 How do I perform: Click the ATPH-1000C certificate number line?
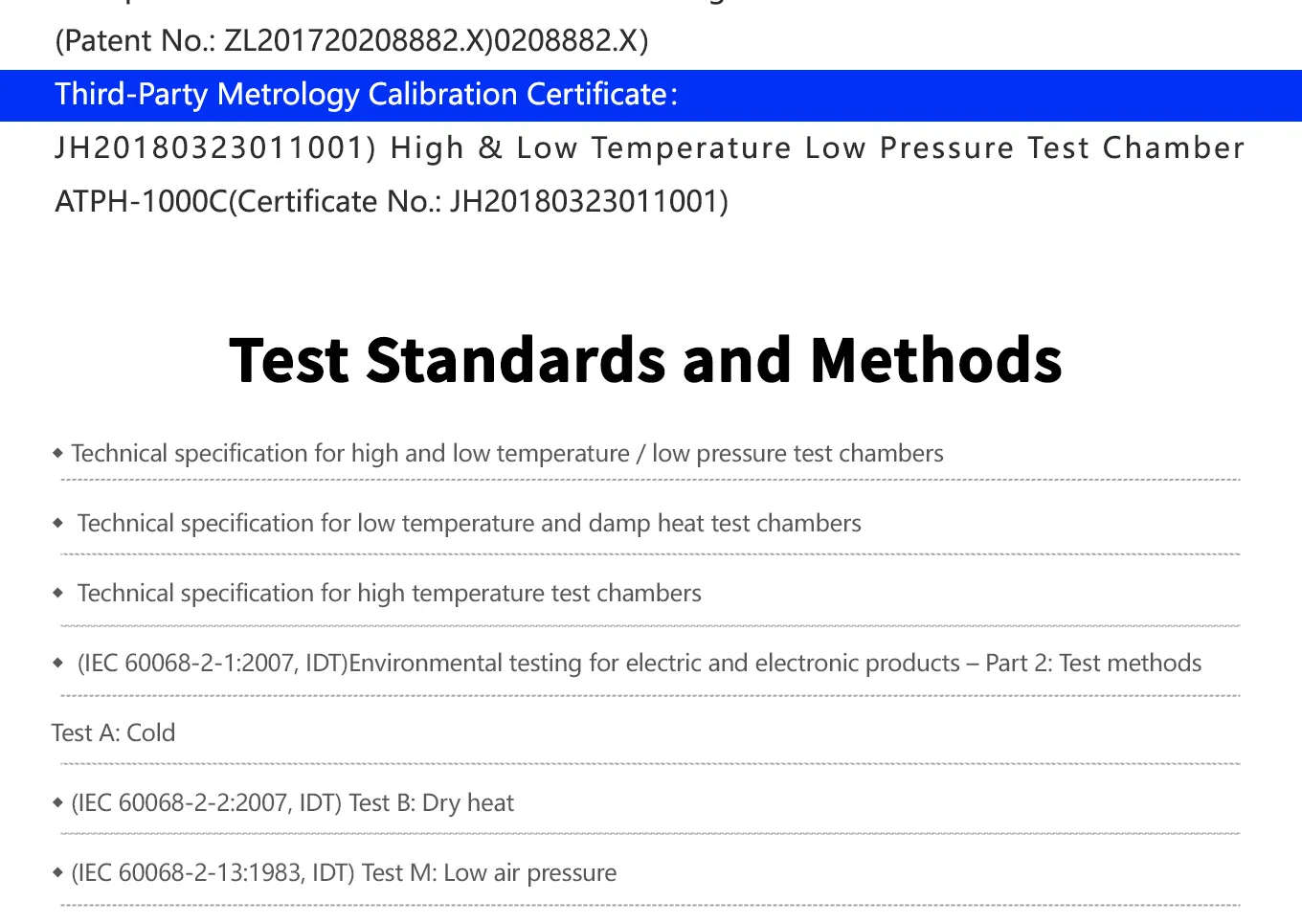392,202
